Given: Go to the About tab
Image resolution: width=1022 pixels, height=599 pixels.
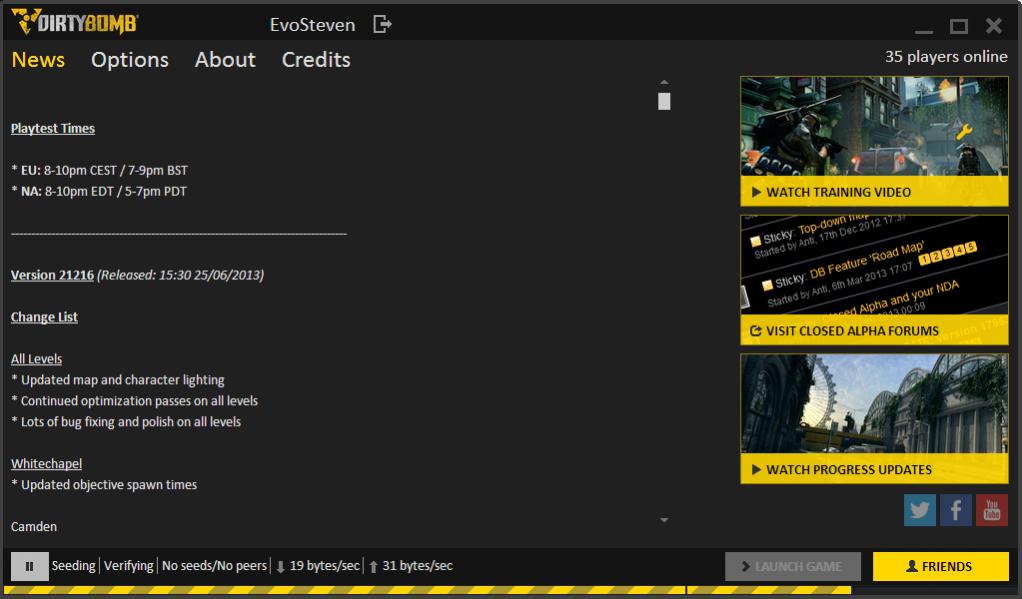Looking at the screenshot, I should 225,60.
